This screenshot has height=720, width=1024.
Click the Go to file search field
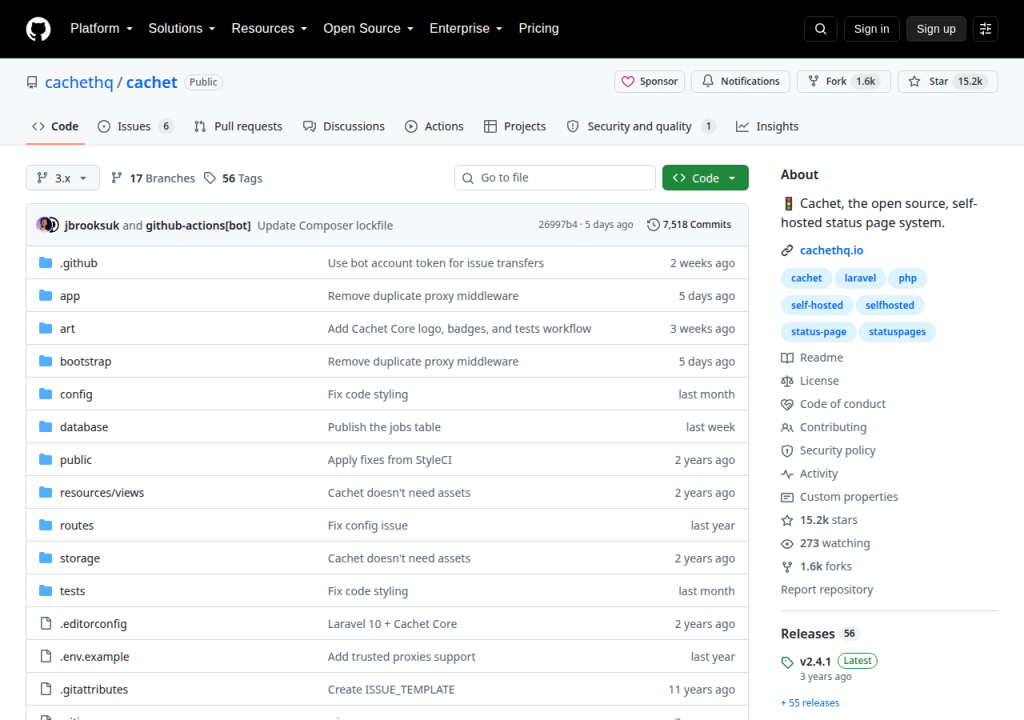(x=555, y=178)
